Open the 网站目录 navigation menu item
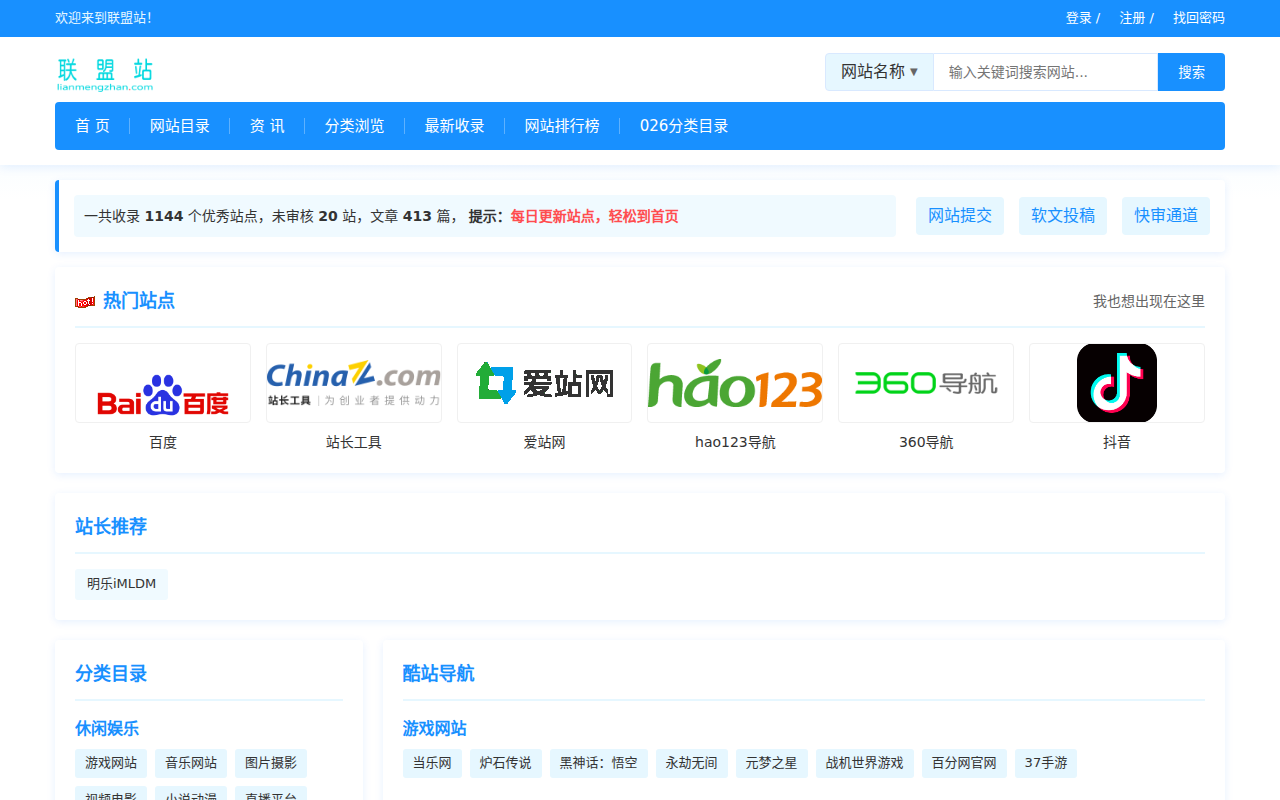The image size is (1280, 800). tap(180, 126)
